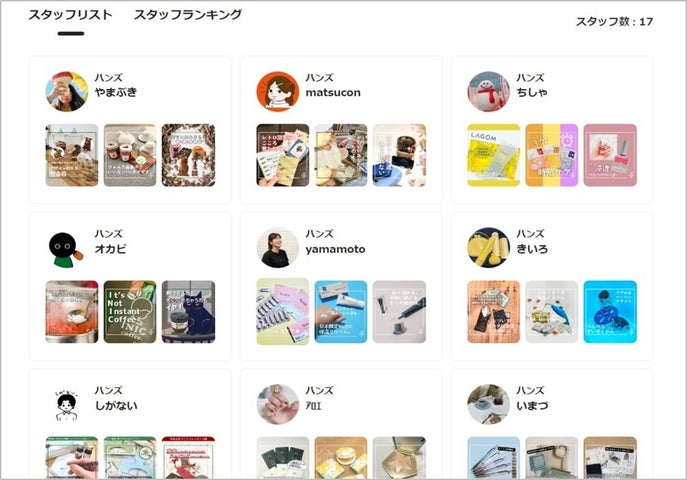Click the きいろ staff name

click(x=532, y=249)
